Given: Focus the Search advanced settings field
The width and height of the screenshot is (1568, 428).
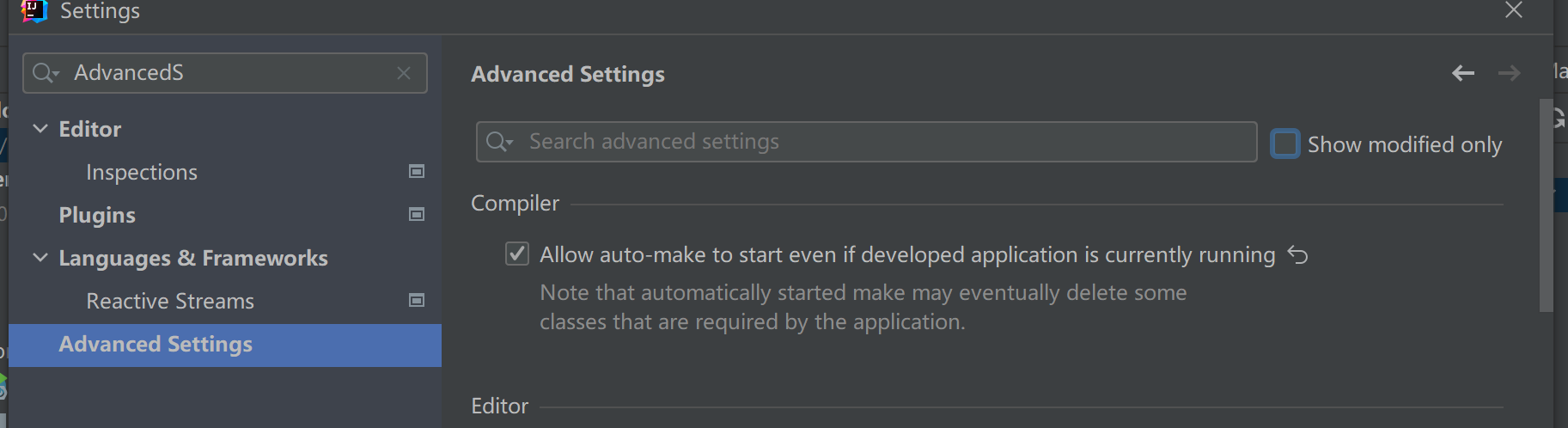Looking at the screenshot, I should point(866,142).
